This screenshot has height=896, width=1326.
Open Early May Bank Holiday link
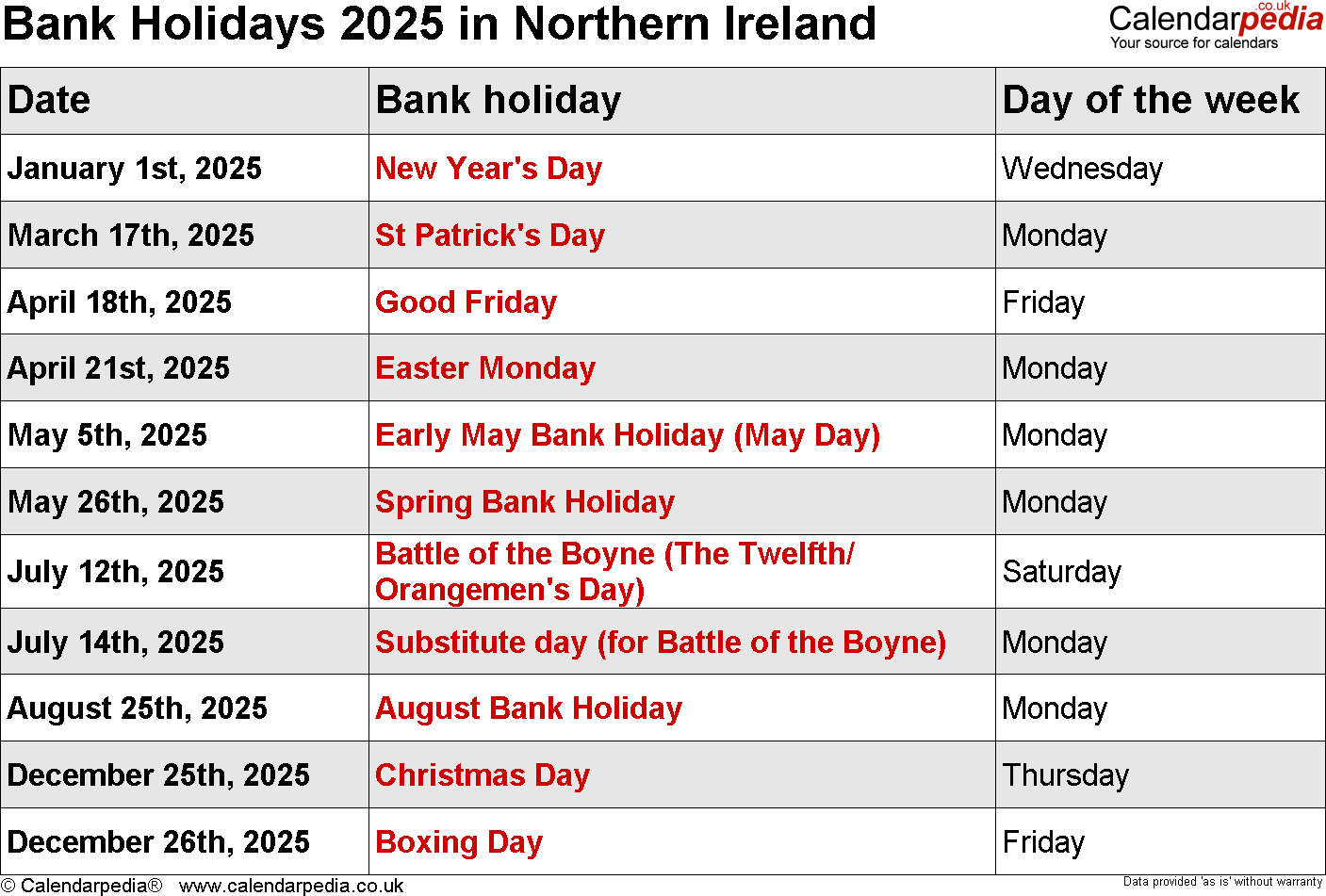click(627, 435)
